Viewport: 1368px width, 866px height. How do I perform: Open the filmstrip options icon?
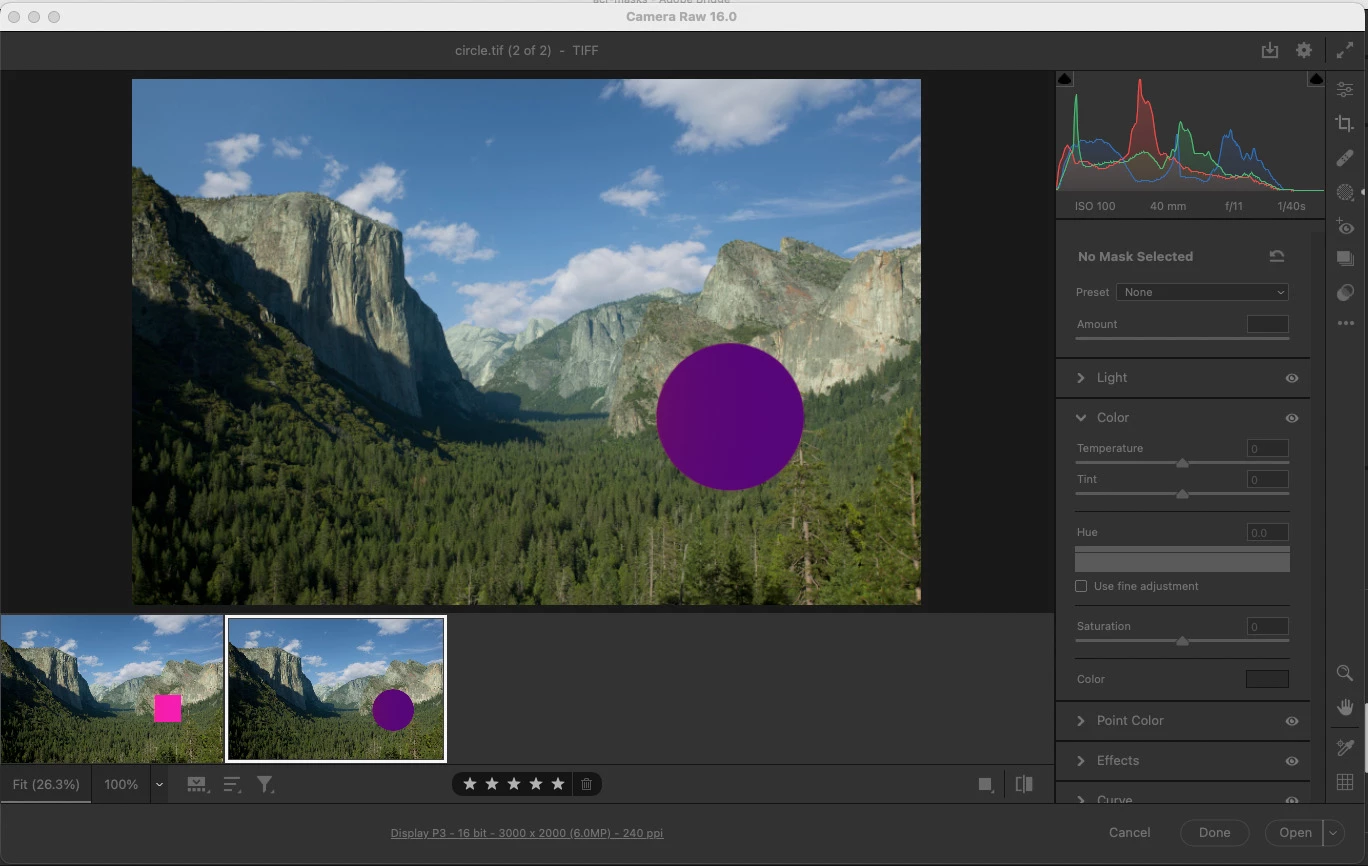[x=197, y=785]
